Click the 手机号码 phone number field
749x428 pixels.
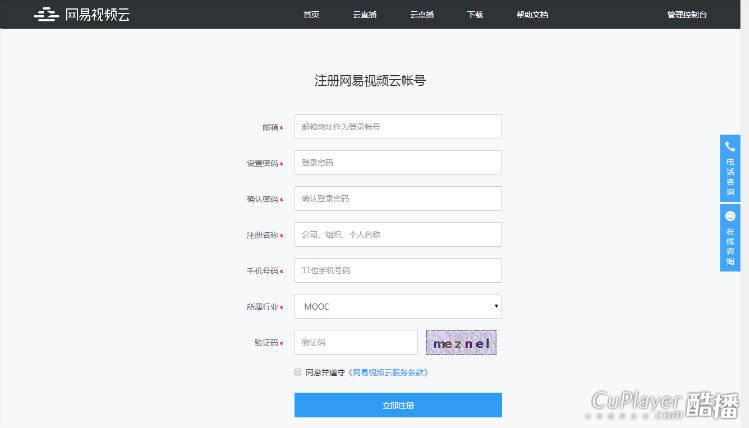[397, 270]
